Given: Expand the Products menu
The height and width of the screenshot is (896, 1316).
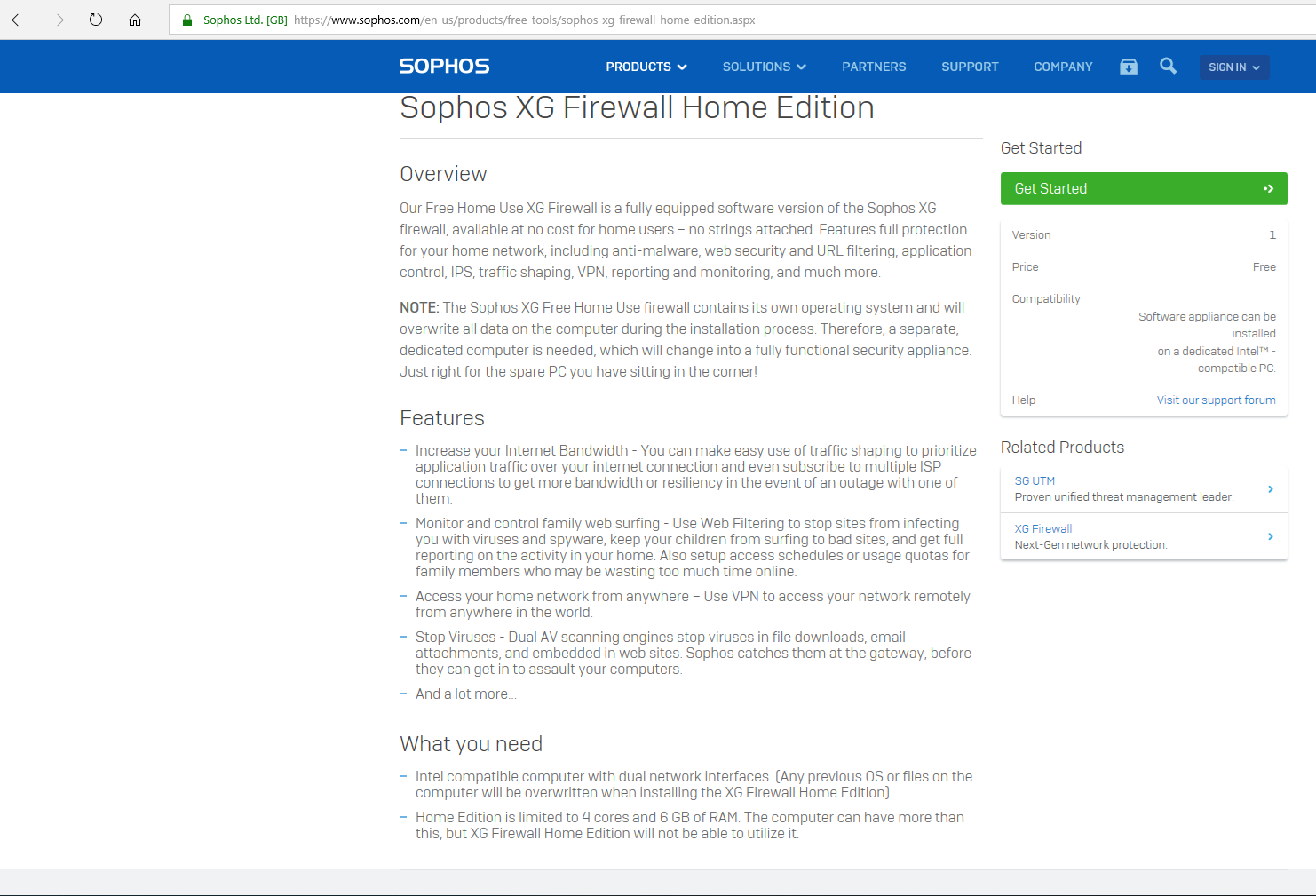Looking at the screenshot, I should pyautogui.click(x=646, y=67).
